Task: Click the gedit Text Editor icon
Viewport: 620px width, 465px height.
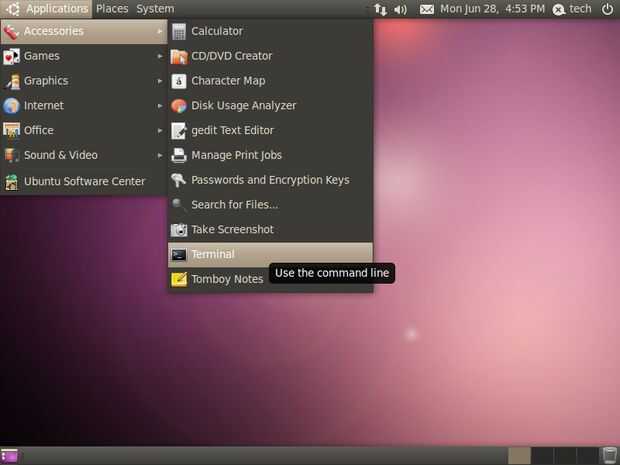Action: (x=179, y=131)
